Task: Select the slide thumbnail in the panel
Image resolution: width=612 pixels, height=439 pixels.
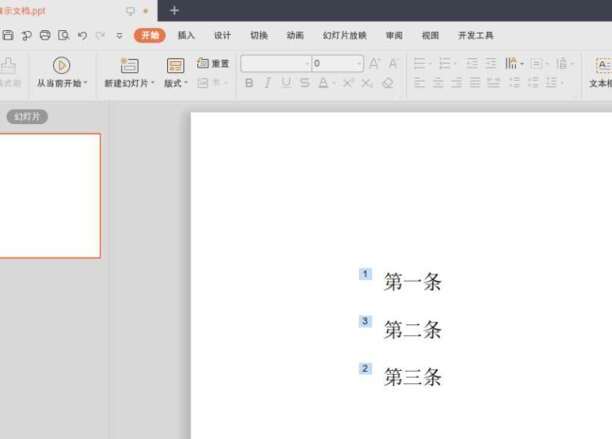Action: (x=50, y=196)
